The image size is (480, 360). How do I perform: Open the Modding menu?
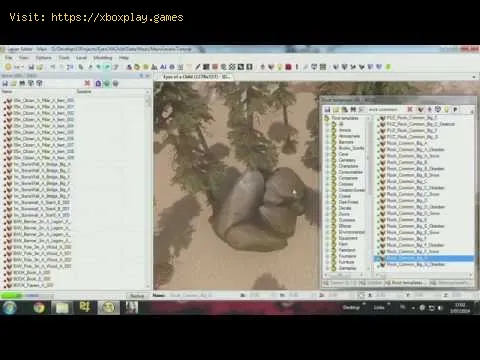(x=103, y=58)
